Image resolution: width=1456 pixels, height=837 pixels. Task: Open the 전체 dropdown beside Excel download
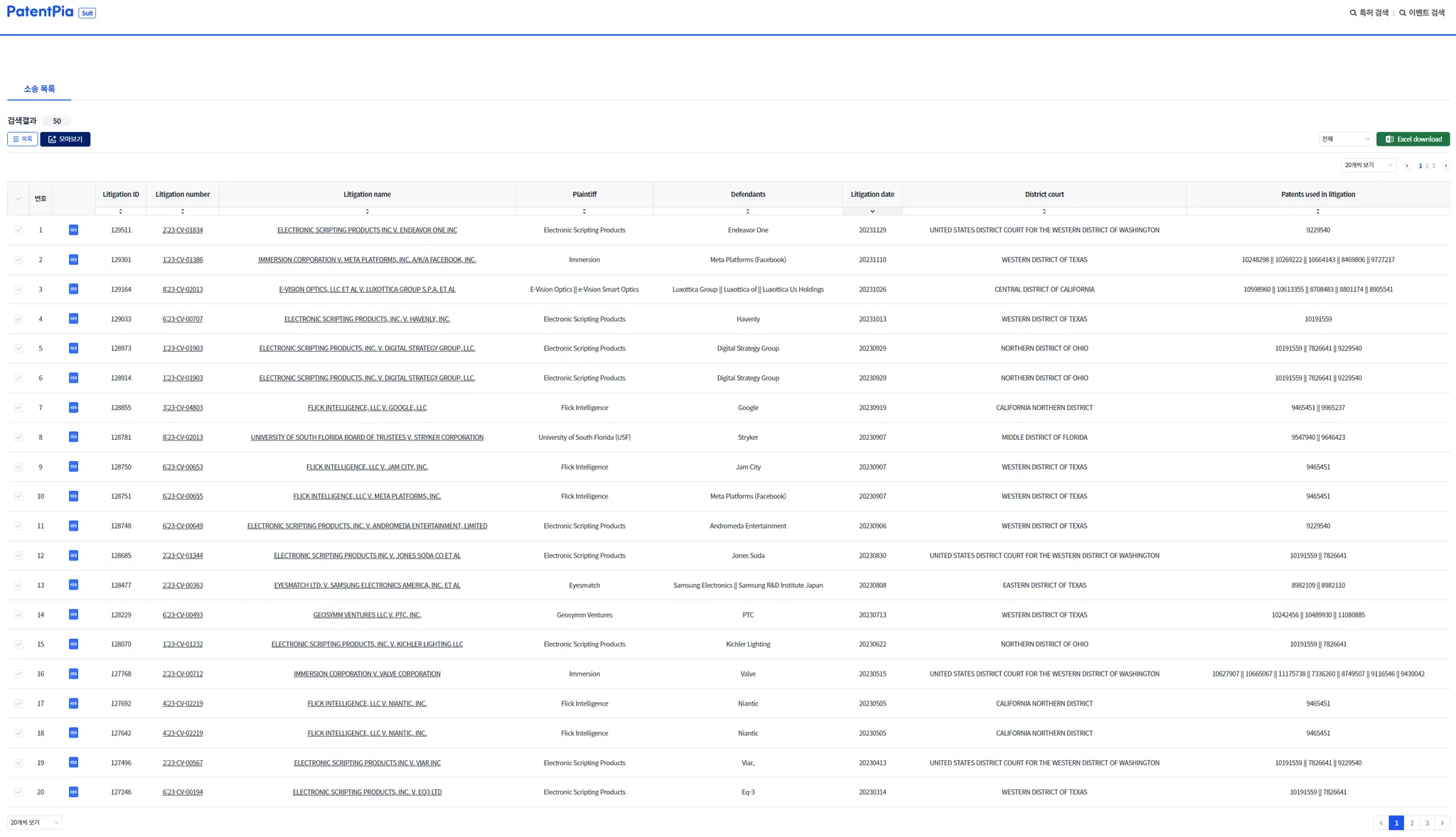pyautogui.click(x=1345, y=139)
